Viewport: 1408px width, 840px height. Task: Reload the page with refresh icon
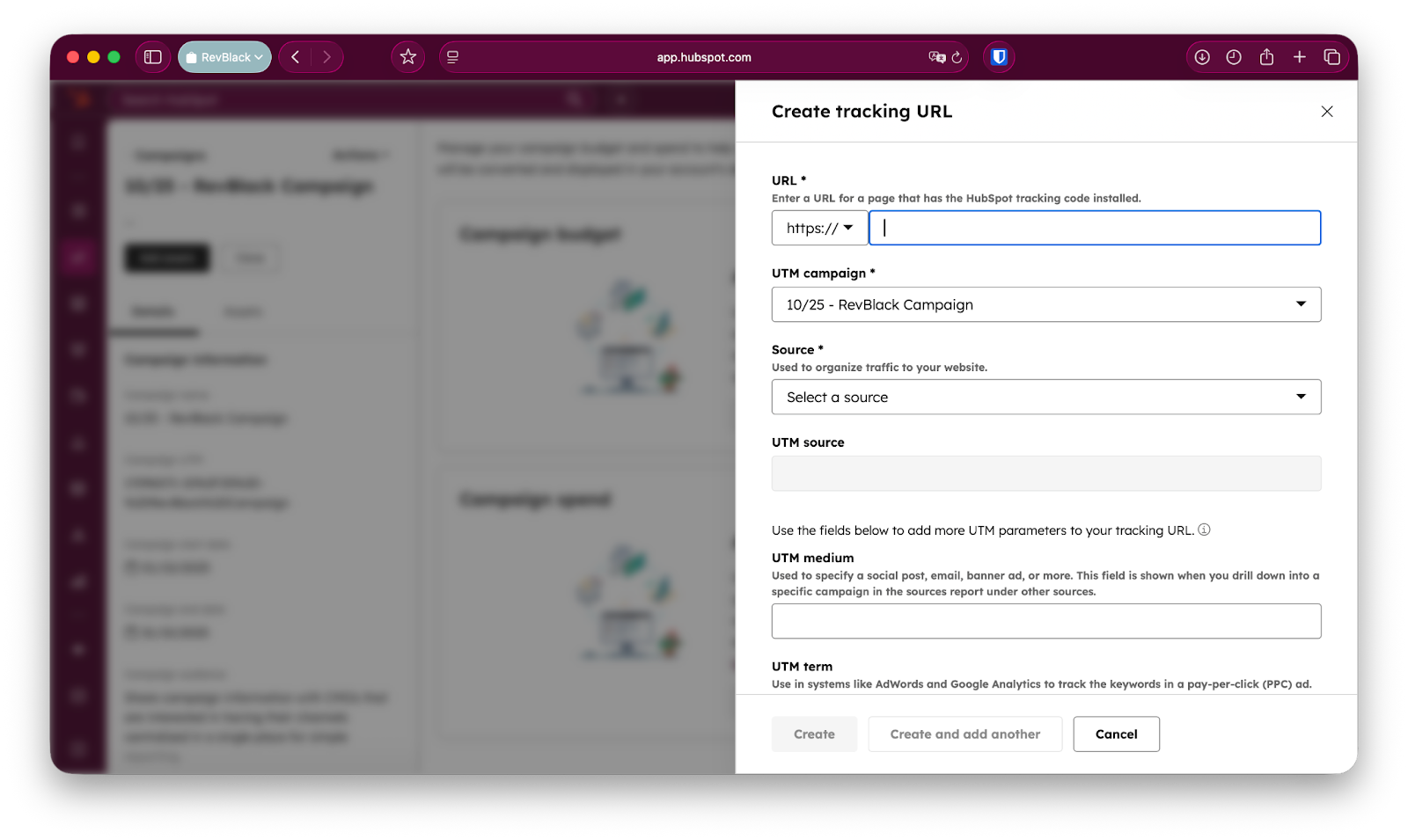click(x=957, y=57)
